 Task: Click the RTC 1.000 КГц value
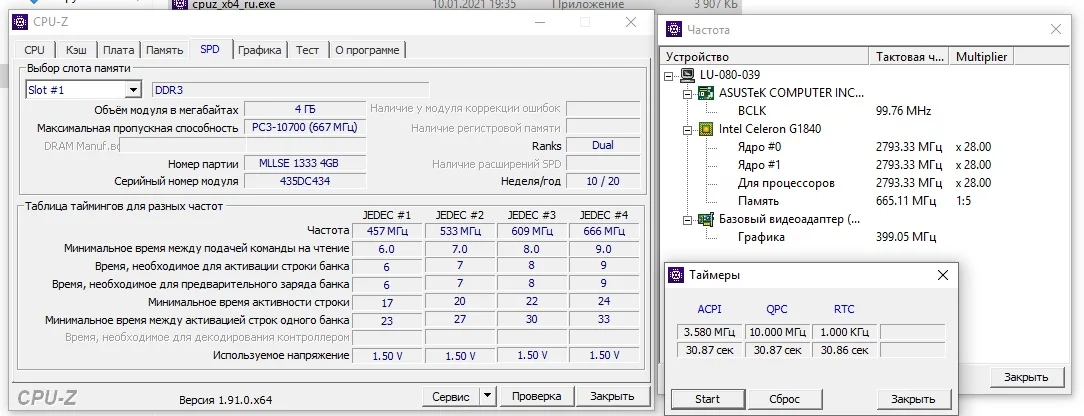coord(844,332)
